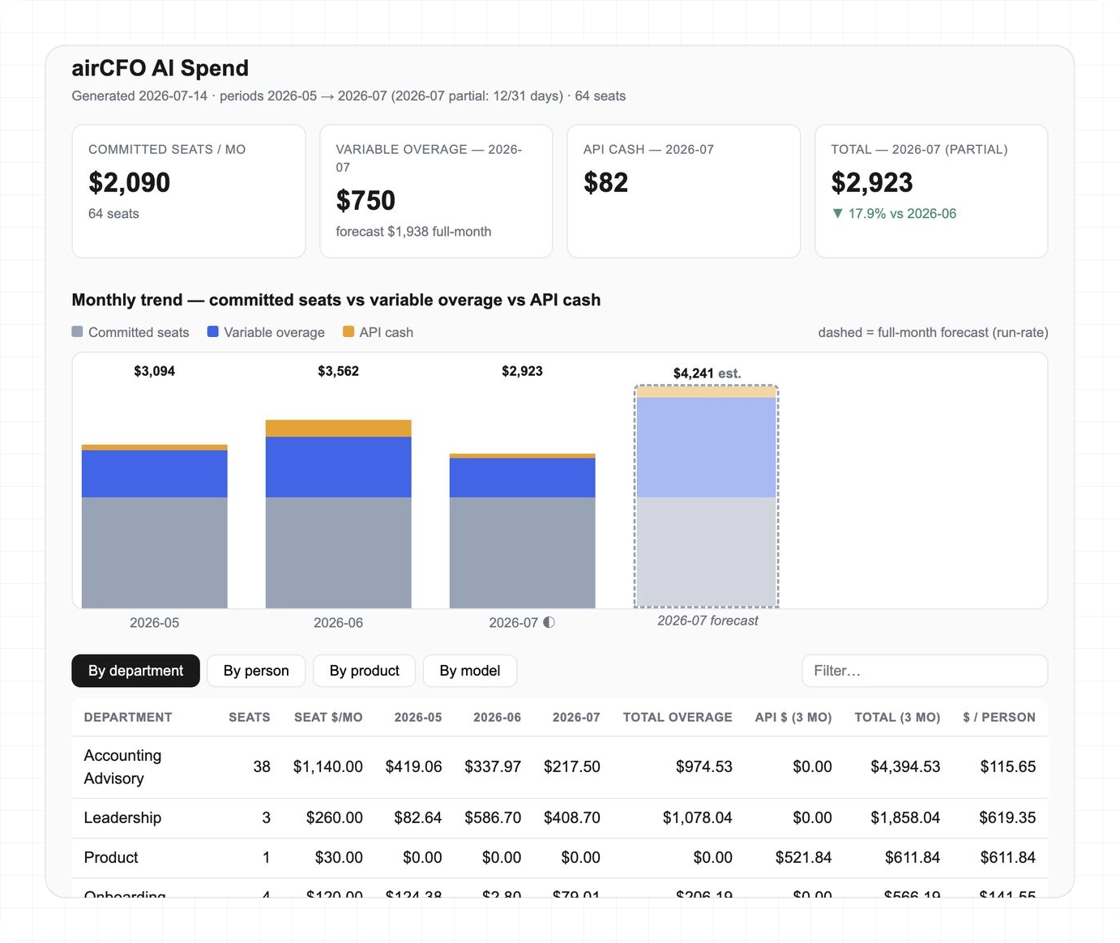1120x943 pixels.
Task: Click the 2026-07 forecast axis label
Action: point(708,621)
